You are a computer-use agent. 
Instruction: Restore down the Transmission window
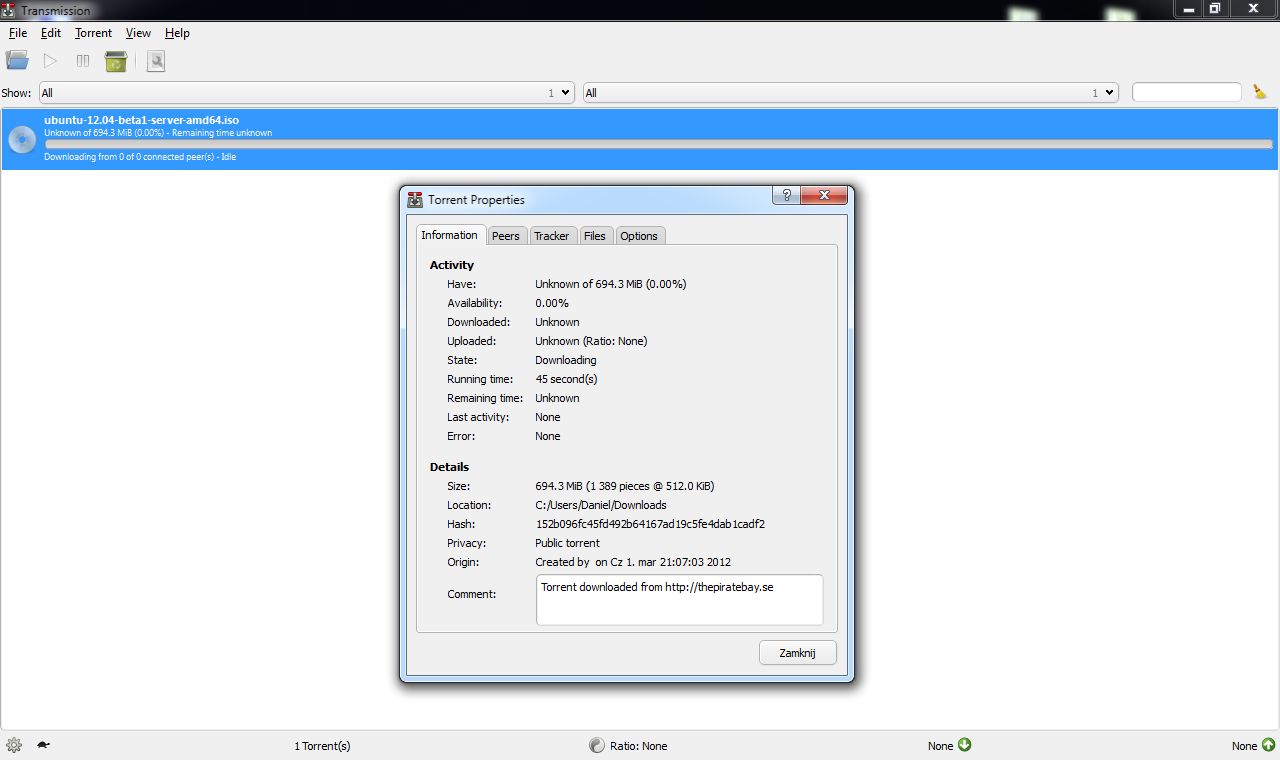click(x=1215, y=9)
